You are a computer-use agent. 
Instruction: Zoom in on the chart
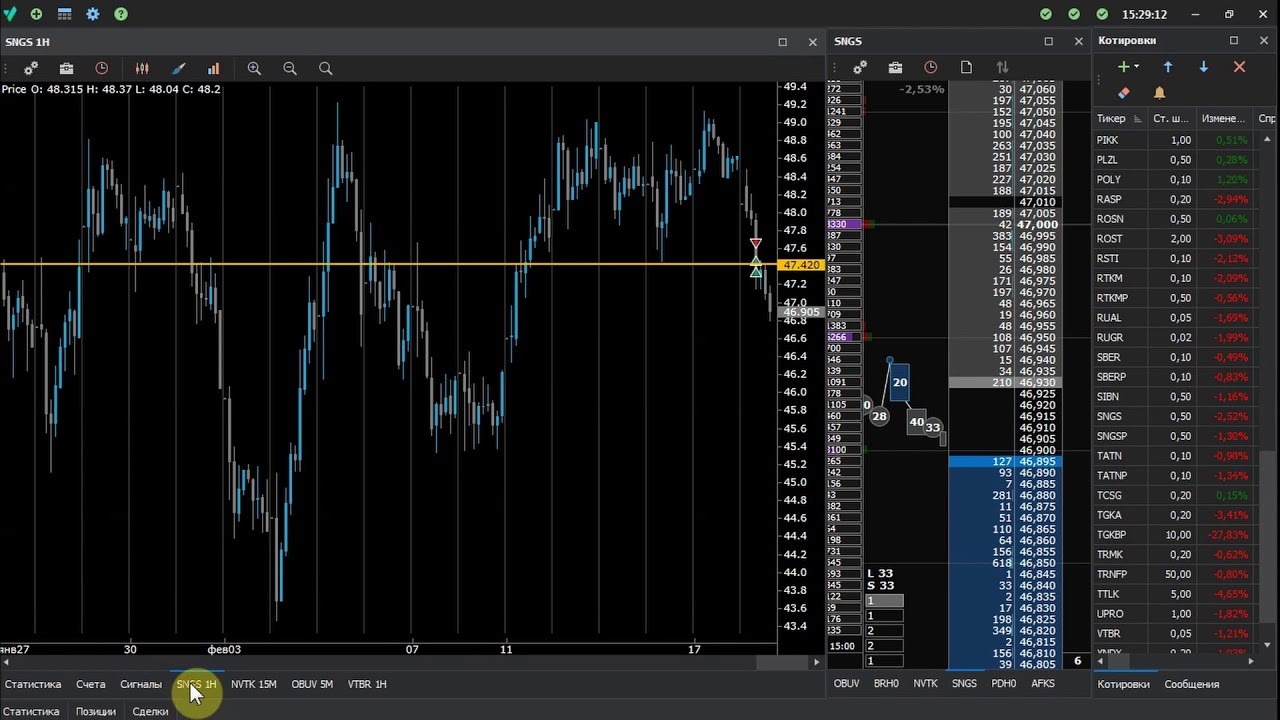254,68
